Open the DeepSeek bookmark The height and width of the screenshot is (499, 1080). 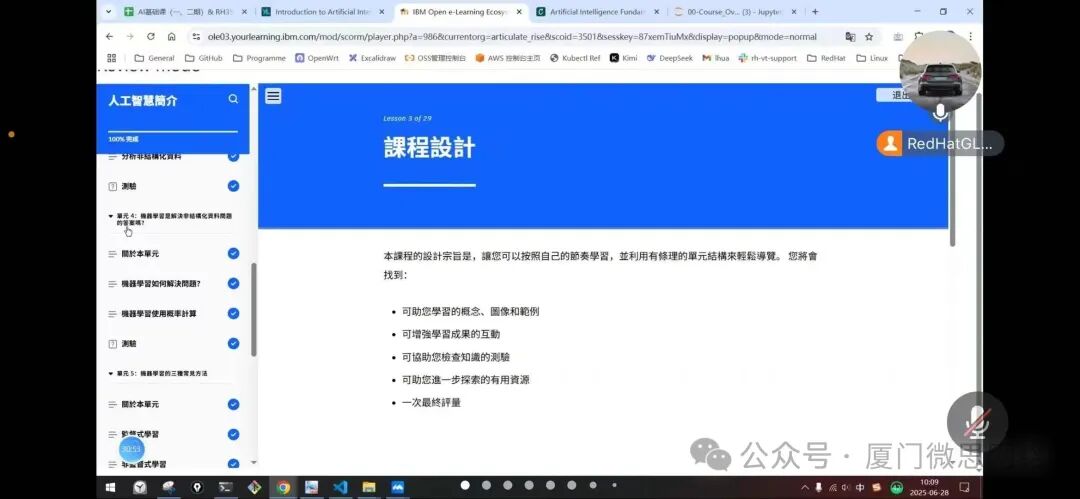point(669,58)
